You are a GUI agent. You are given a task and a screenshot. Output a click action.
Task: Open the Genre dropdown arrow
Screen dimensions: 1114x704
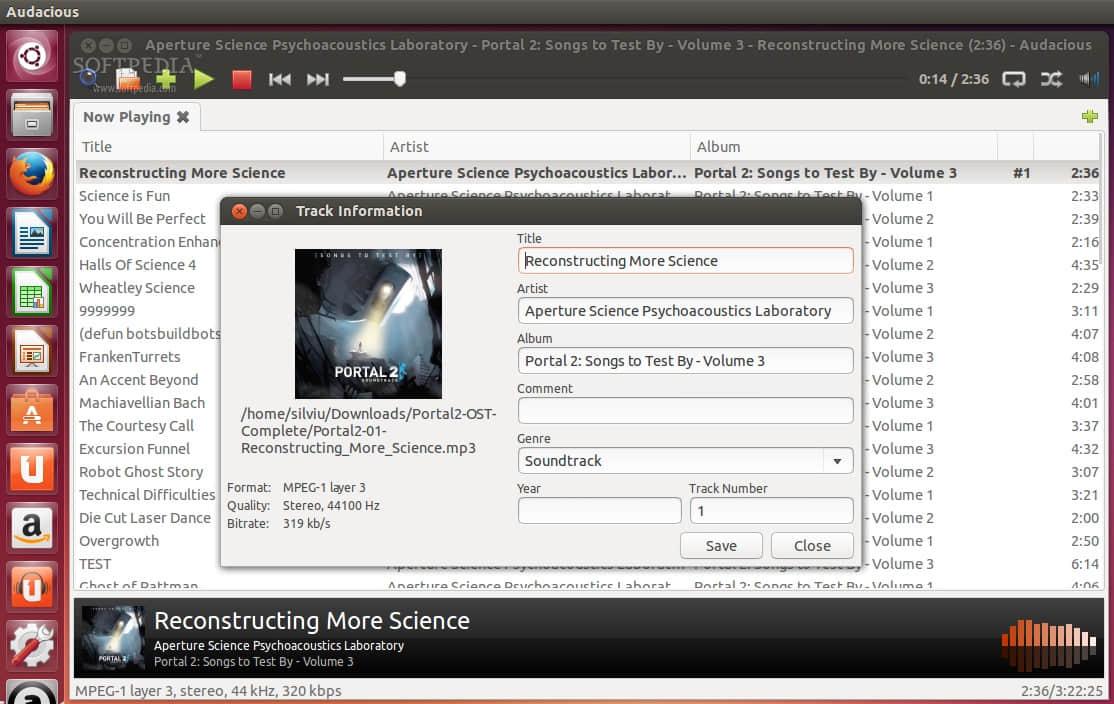coord(836,461)
